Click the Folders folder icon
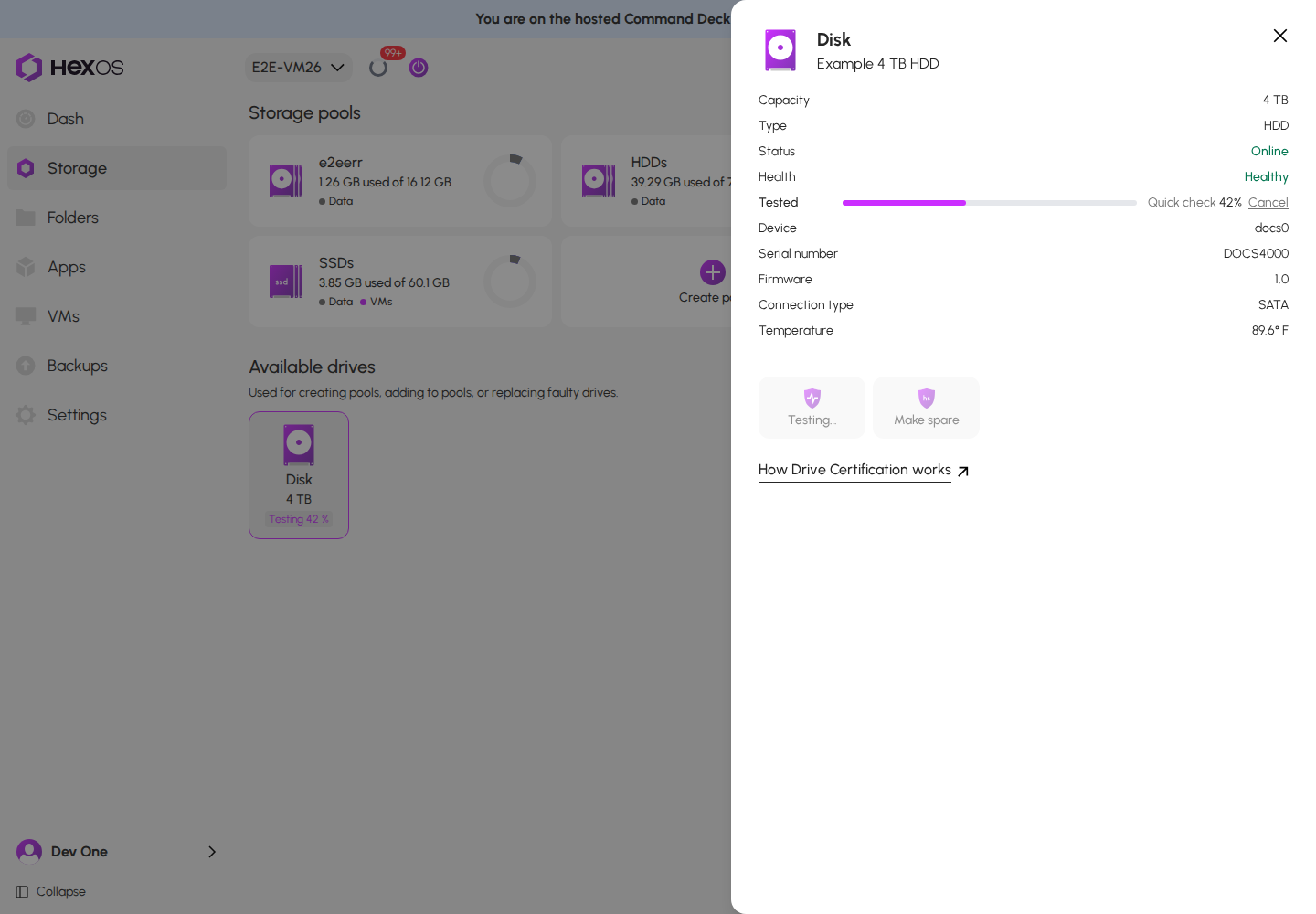This screenshot has width=1316, height=914. click(26, 218)
